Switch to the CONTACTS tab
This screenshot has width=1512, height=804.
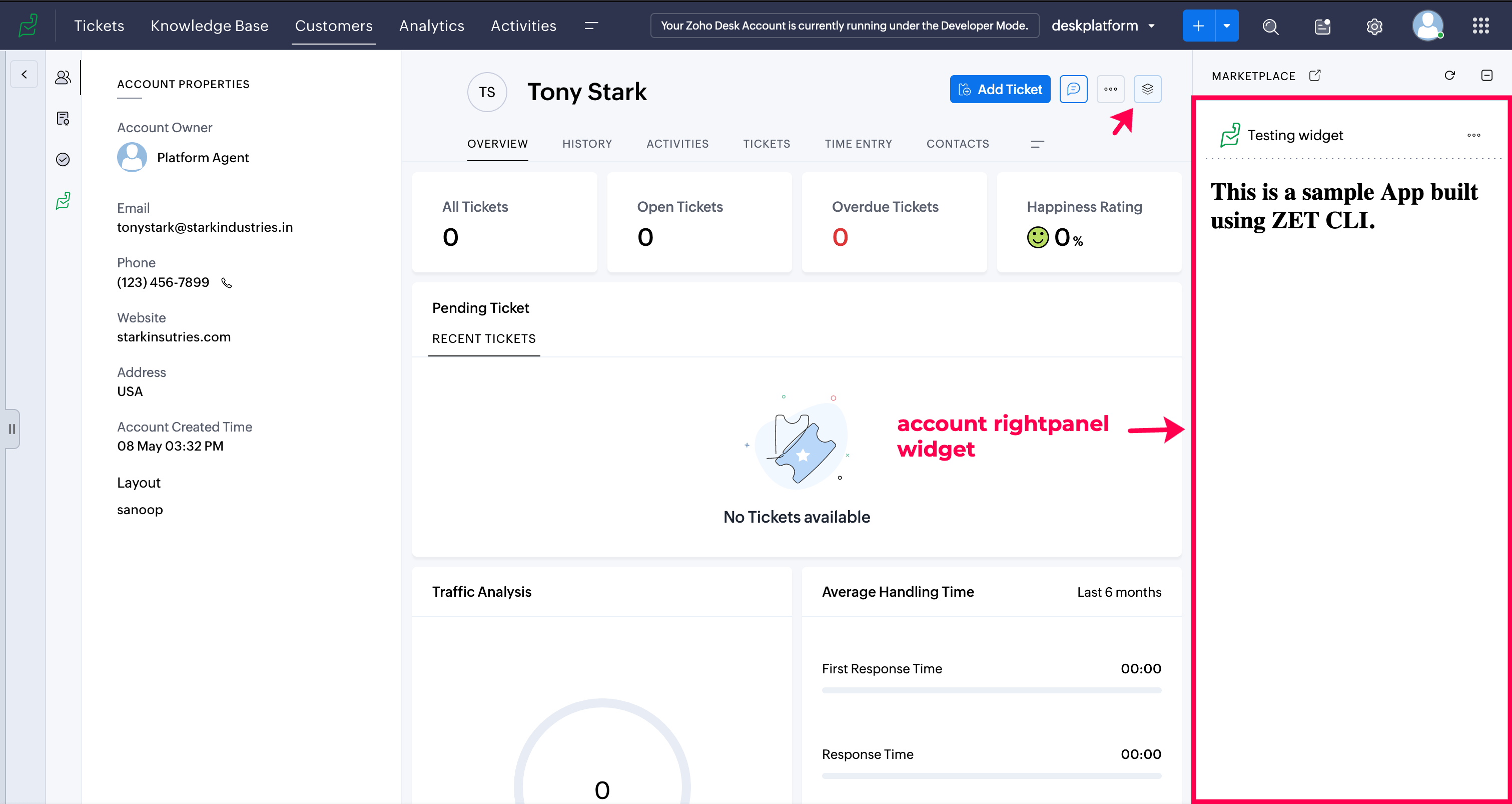point(957,144)
